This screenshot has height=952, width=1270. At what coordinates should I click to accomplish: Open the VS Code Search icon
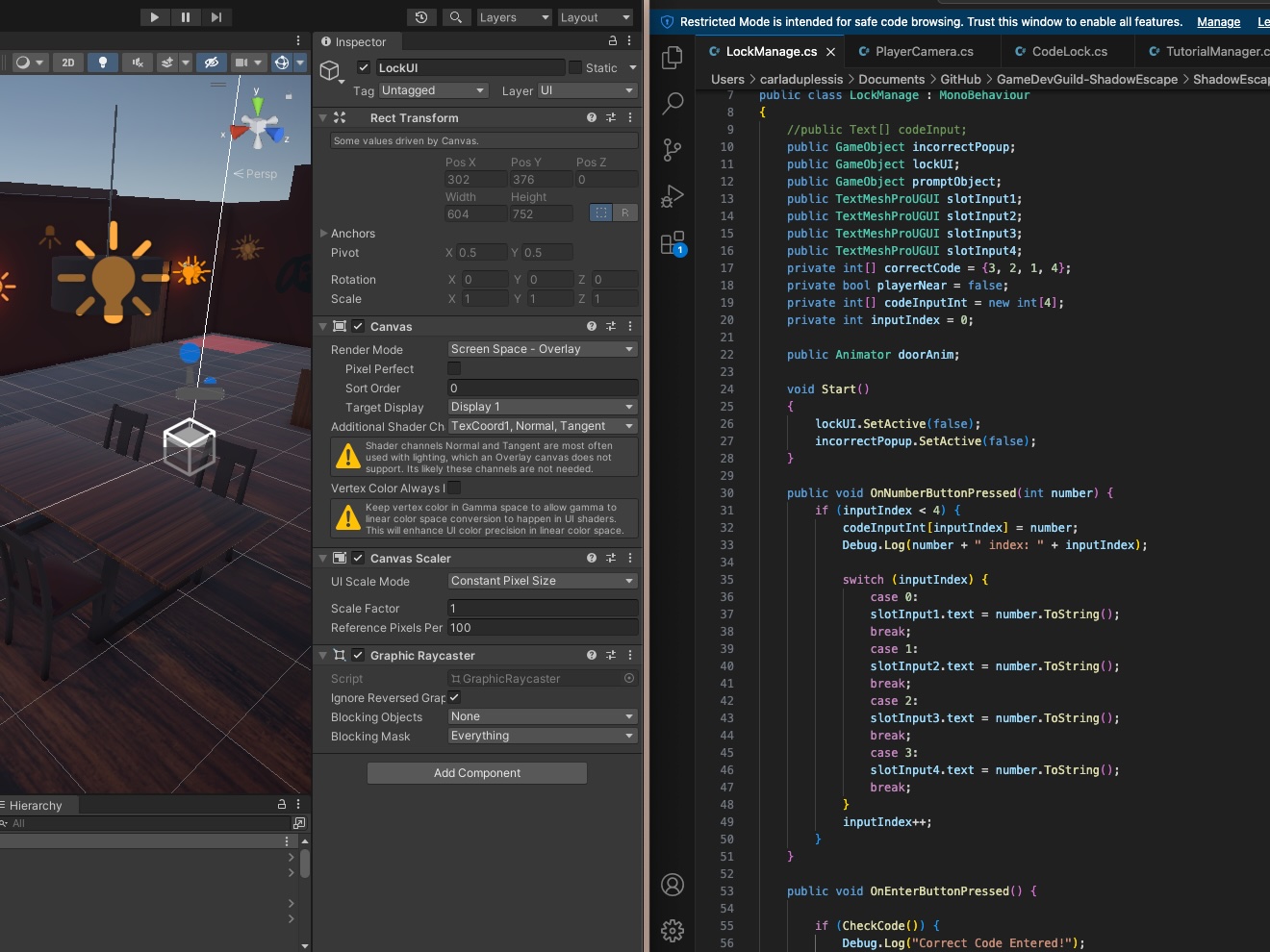pyautogui.click(x=673, y=103)
